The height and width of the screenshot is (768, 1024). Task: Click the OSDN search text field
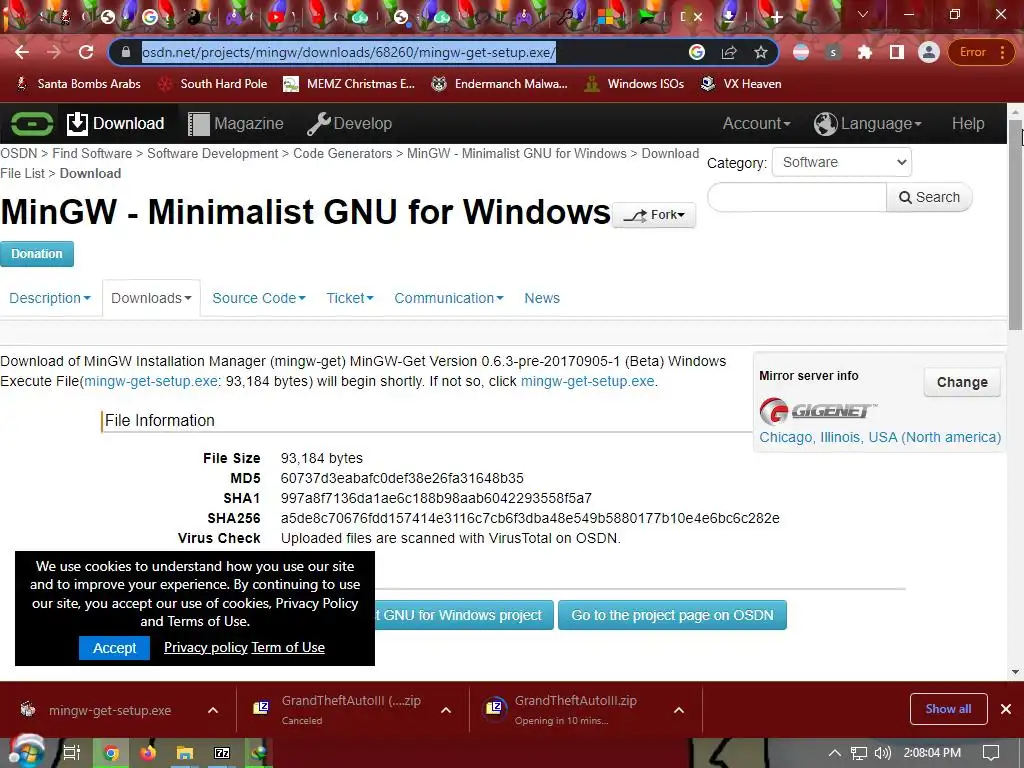click(797, 197)
